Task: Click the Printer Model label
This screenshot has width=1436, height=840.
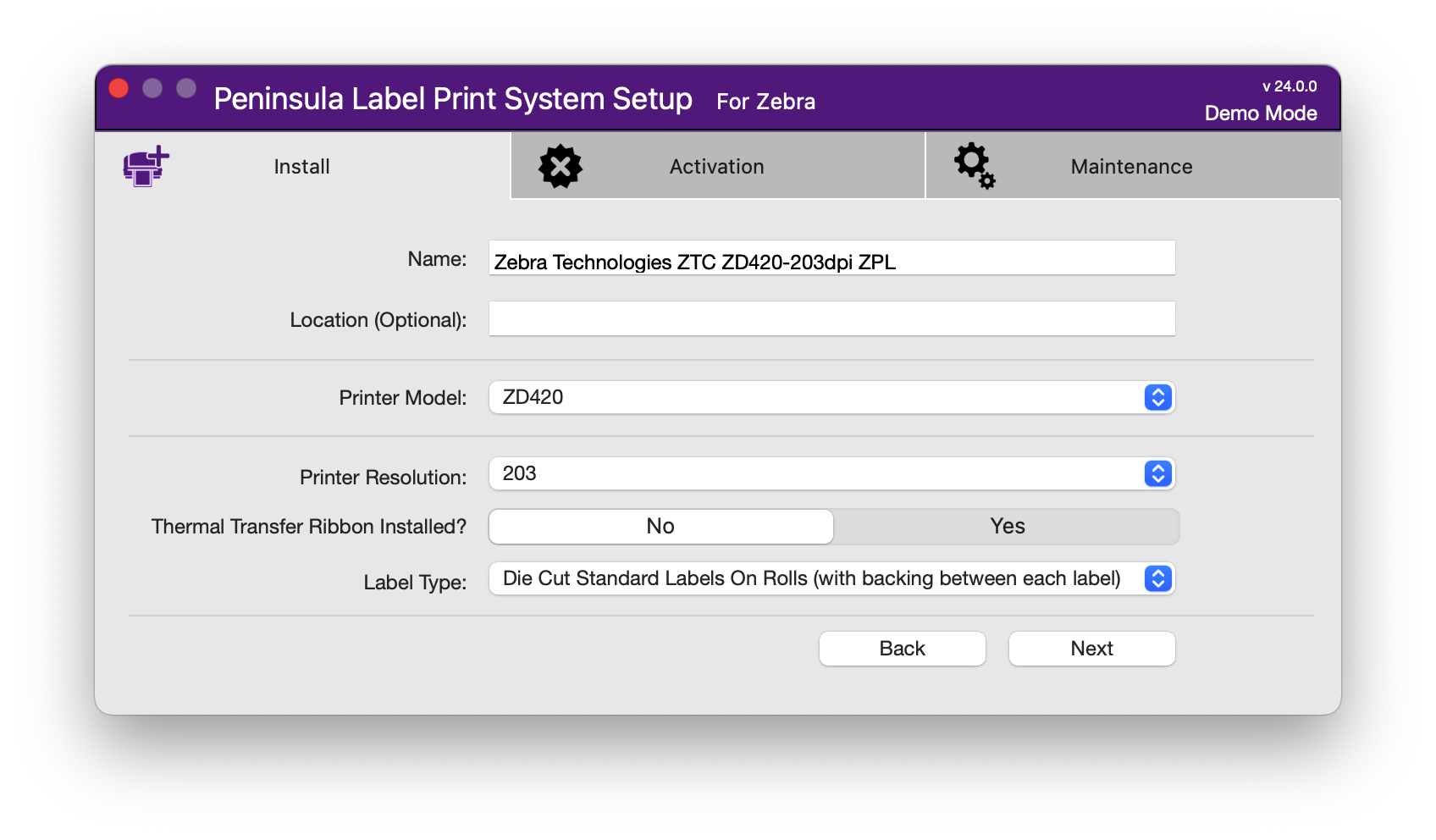Action: tap(403, 398)
